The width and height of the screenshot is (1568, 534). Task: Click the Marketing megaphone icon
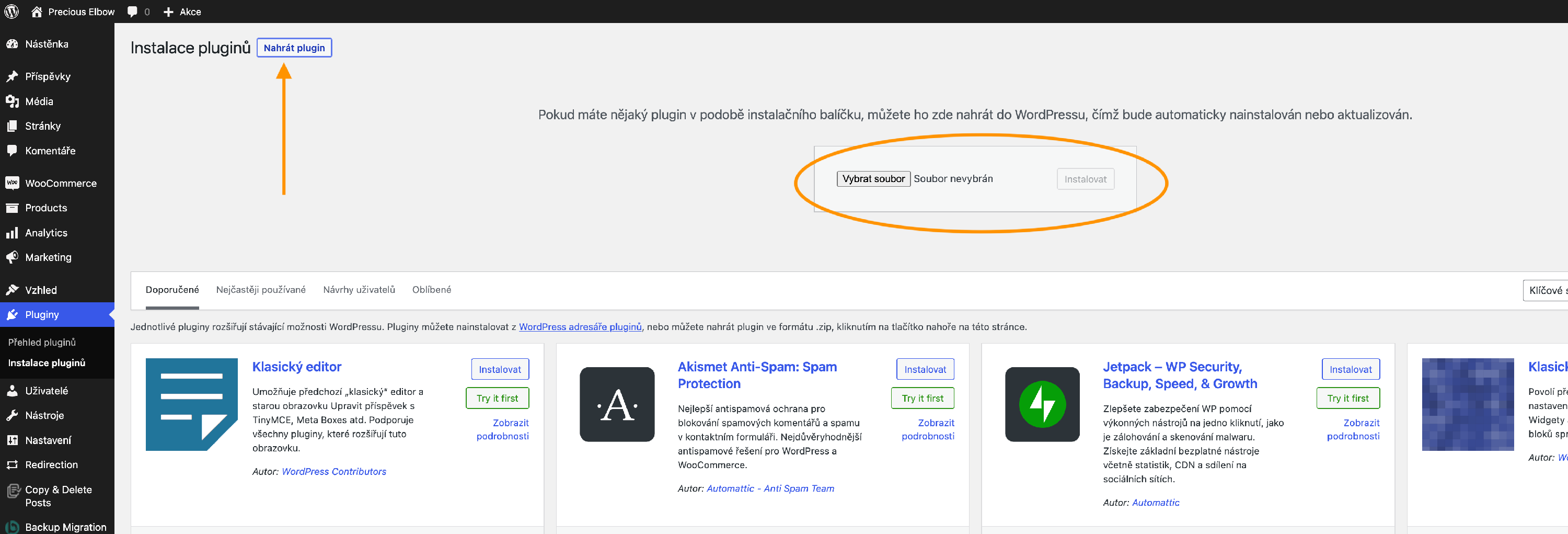[x=12, y=257]
